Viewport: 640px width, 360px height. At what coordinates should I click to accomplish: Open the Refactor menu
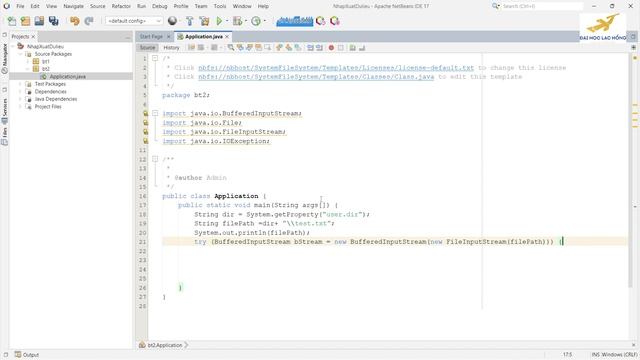tap(121, 6)
